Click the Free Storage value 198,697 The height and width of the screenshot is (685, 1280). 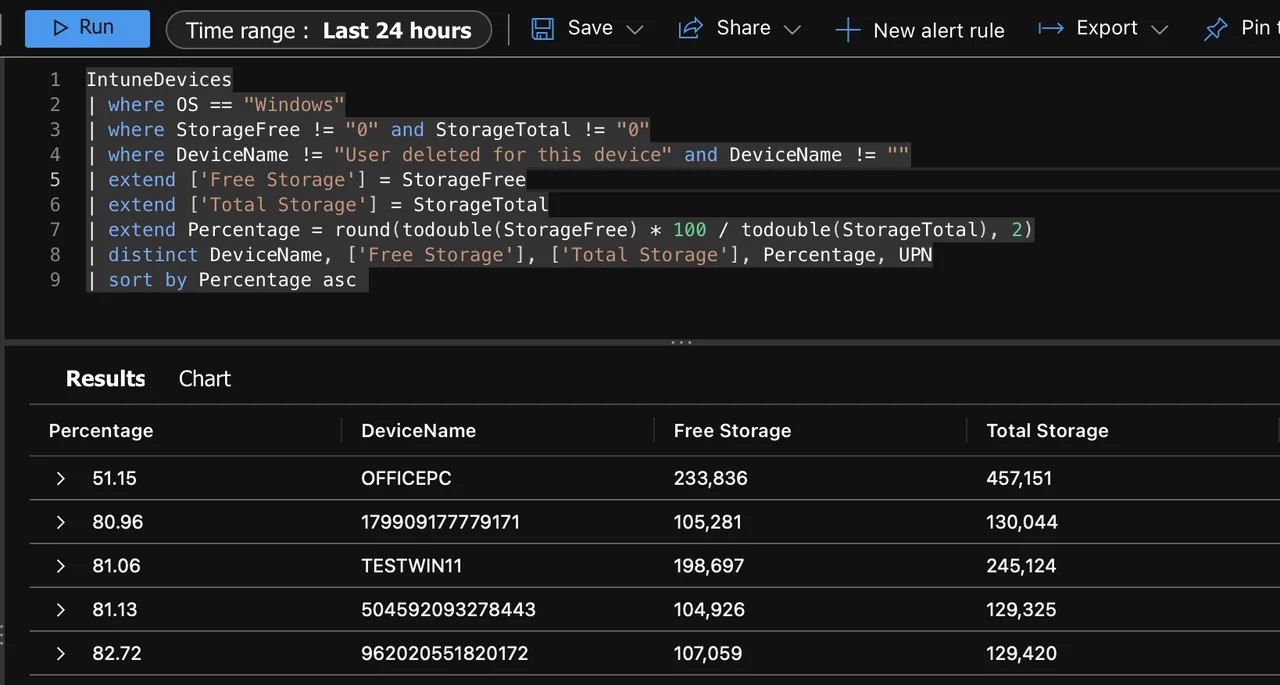[709, 566]
